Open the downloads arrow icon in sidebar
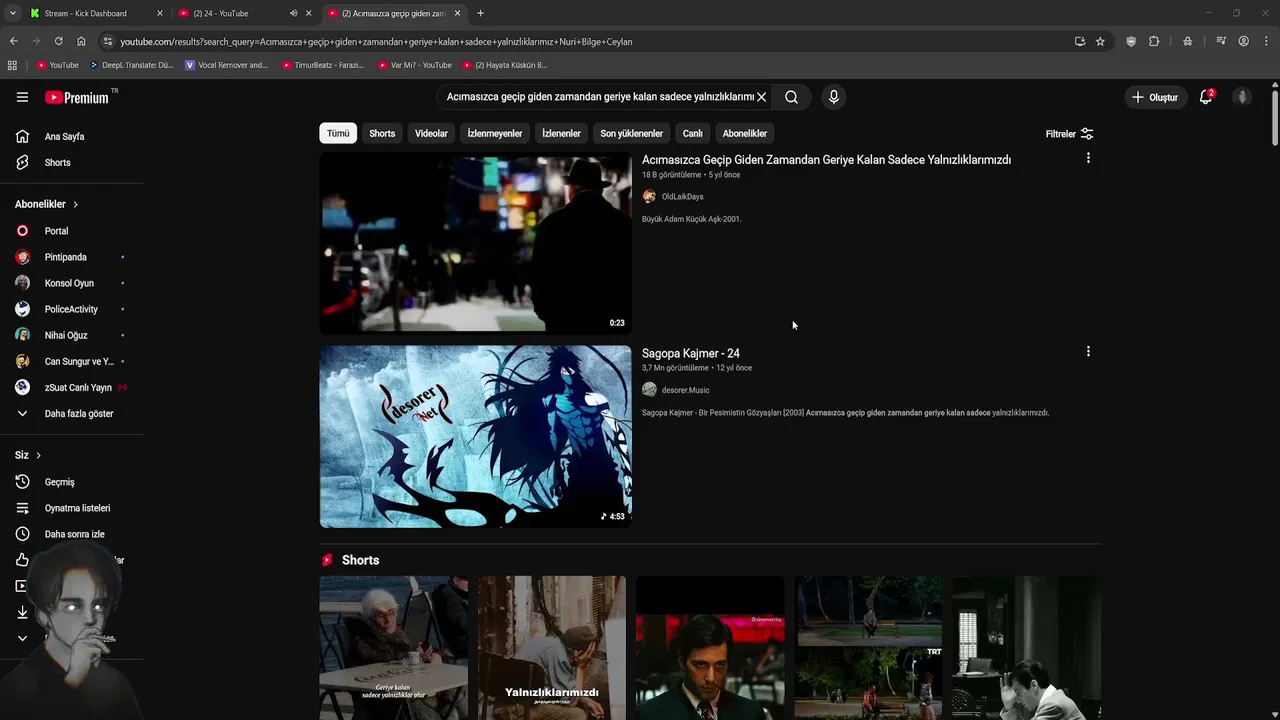The height and width of the screenshot is (720, 1280). pos(22,612)
